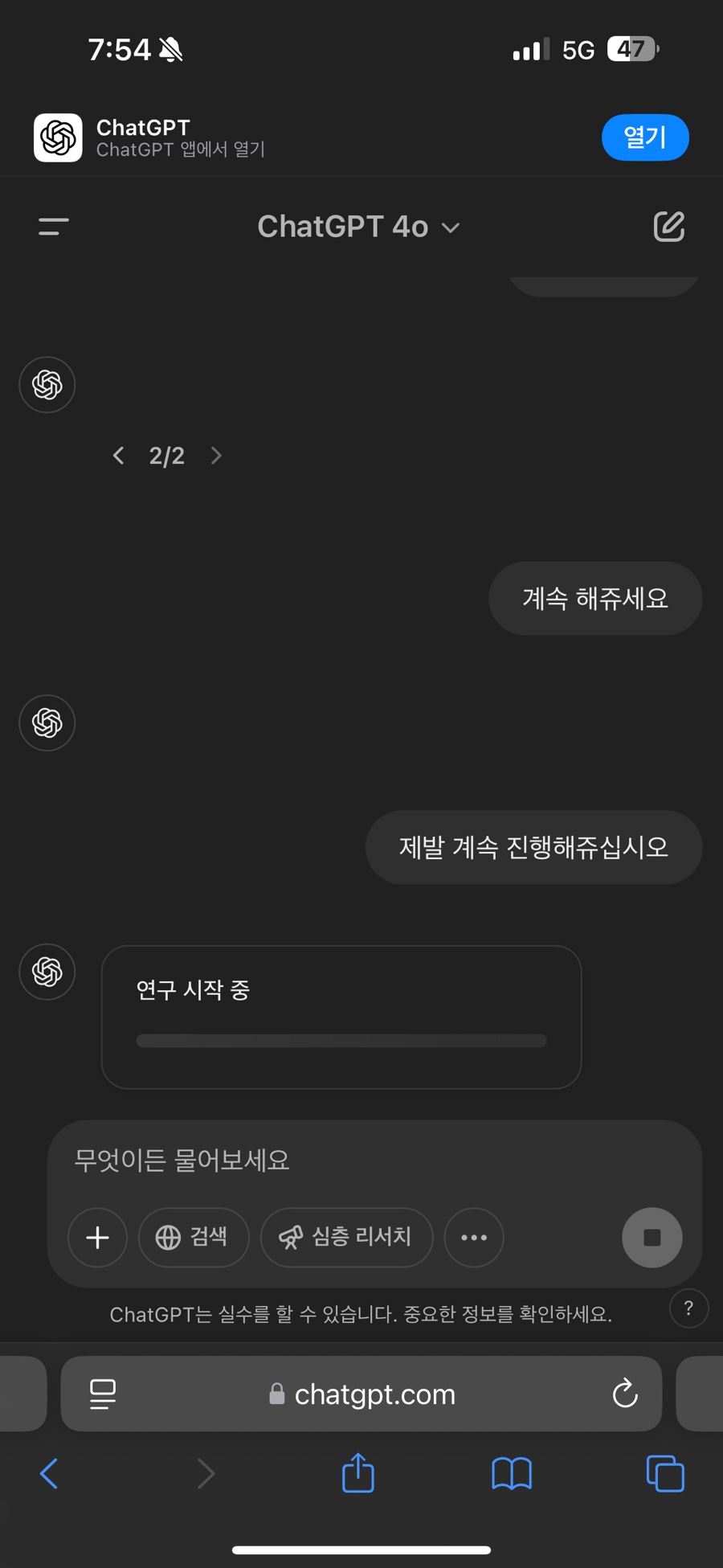Show Safari open tabs overview
The width and height of the screenshot is (723, 1568).
click(x=665, y=1473)
